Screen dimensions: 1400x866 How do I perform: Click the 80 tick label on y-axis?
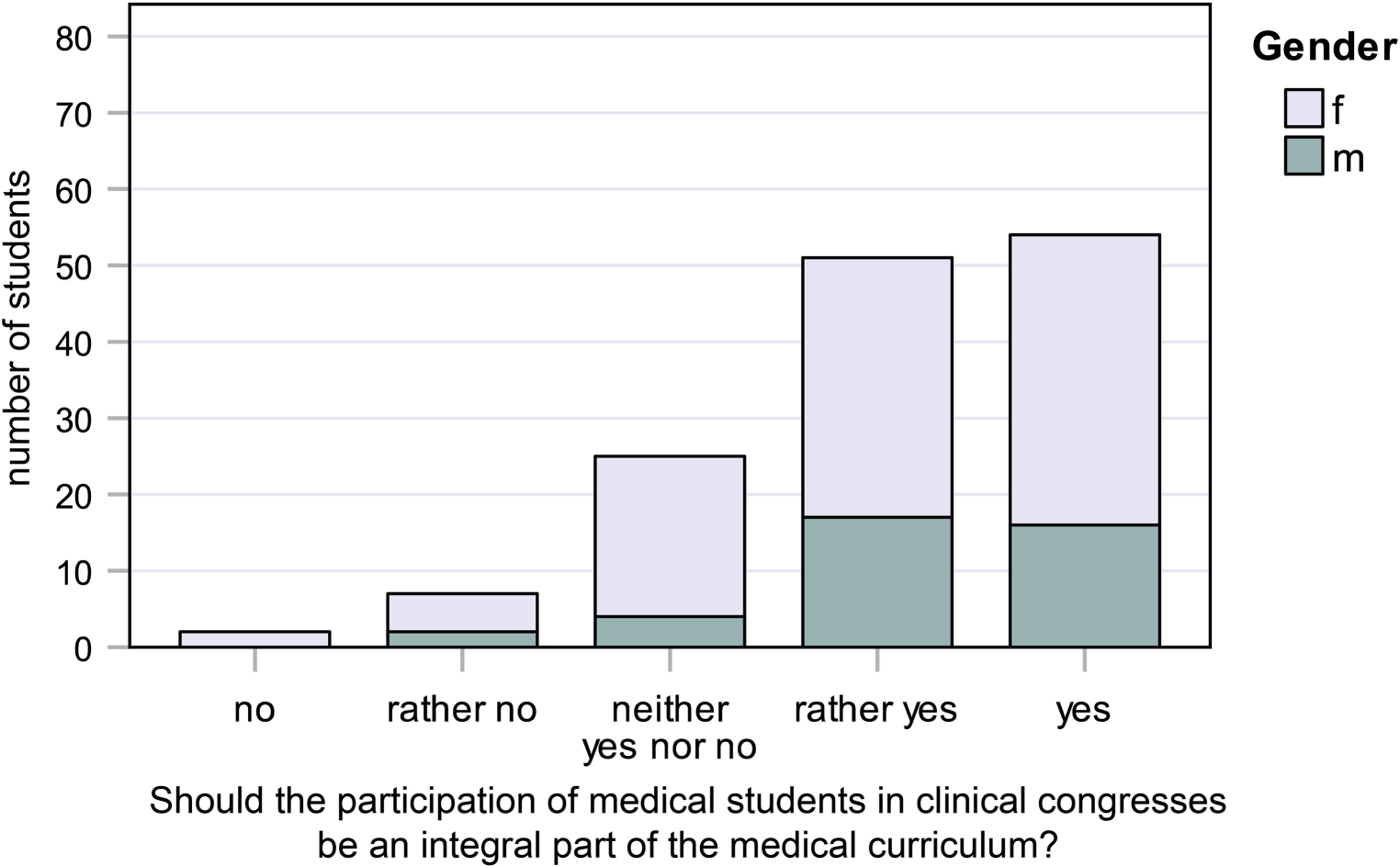pos(72,38)
